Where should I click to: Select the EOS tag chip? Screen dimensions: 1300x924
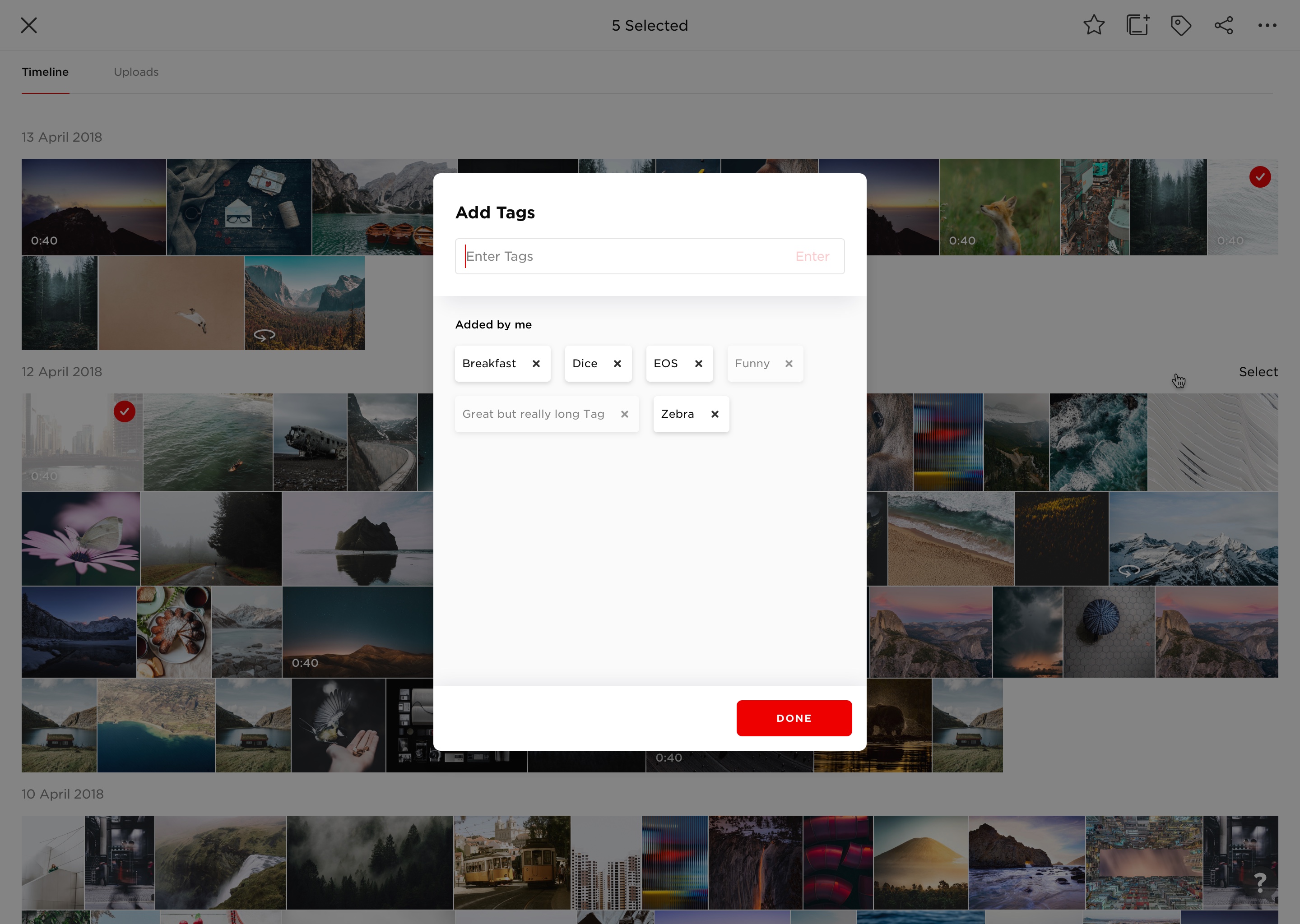(x=679, y=364)
